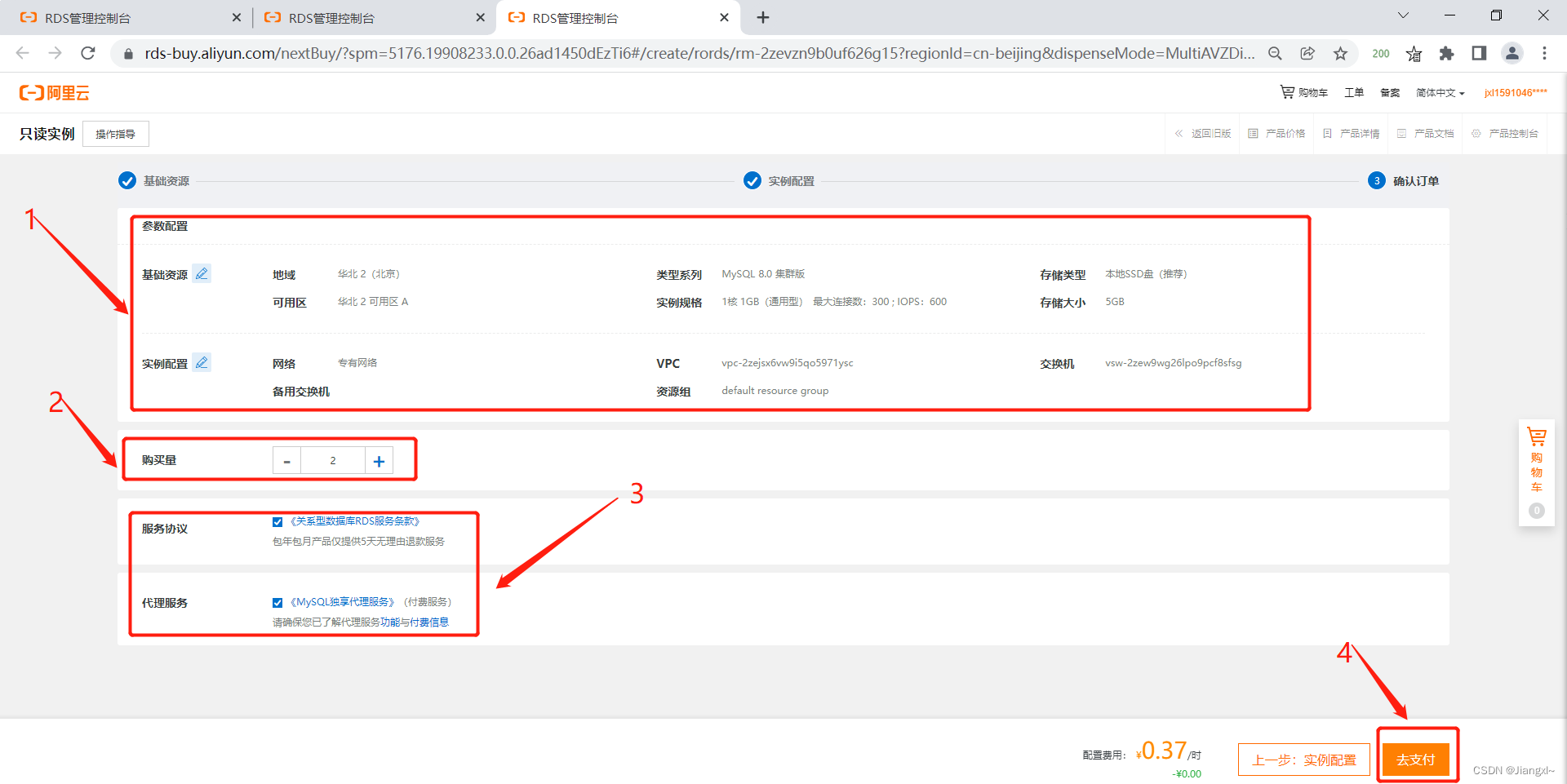Click the VPC value vpc-2zejsx6vw9i5qo5971ysc
Screen dimensions: 1567x784
pos(788,363)
